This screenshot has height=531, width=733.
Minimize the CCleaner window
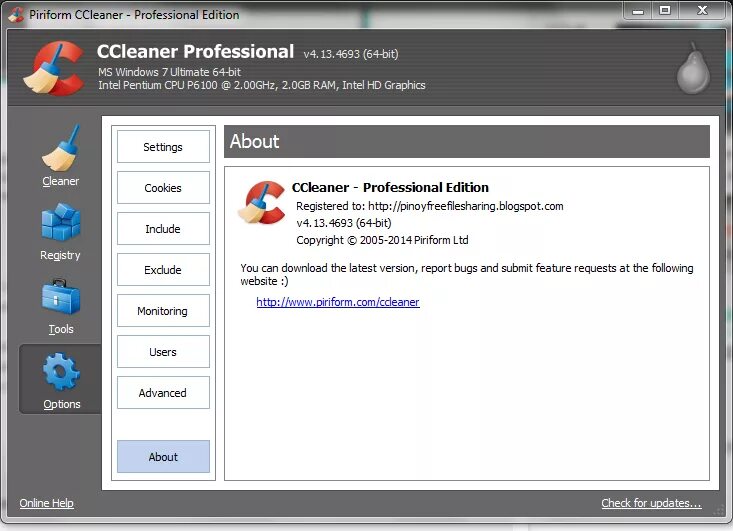click(x=638, y=11)
